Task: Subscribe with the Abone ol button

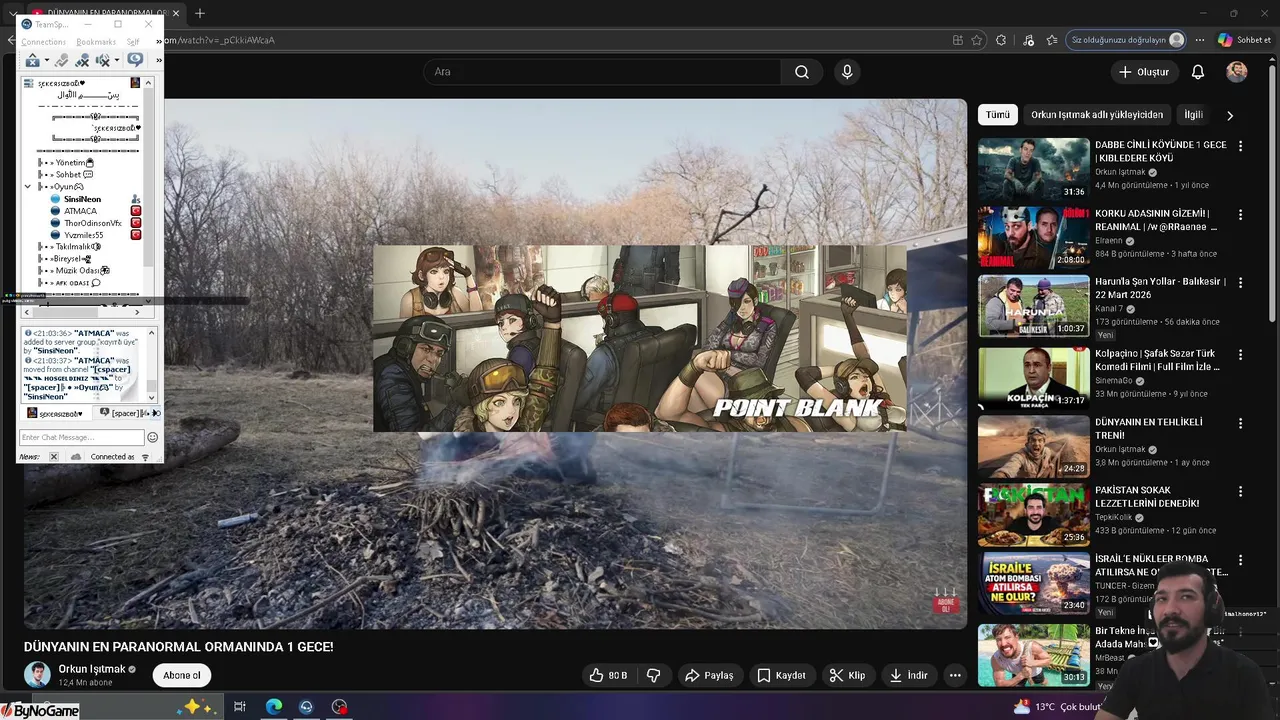Action: point(181,675)
